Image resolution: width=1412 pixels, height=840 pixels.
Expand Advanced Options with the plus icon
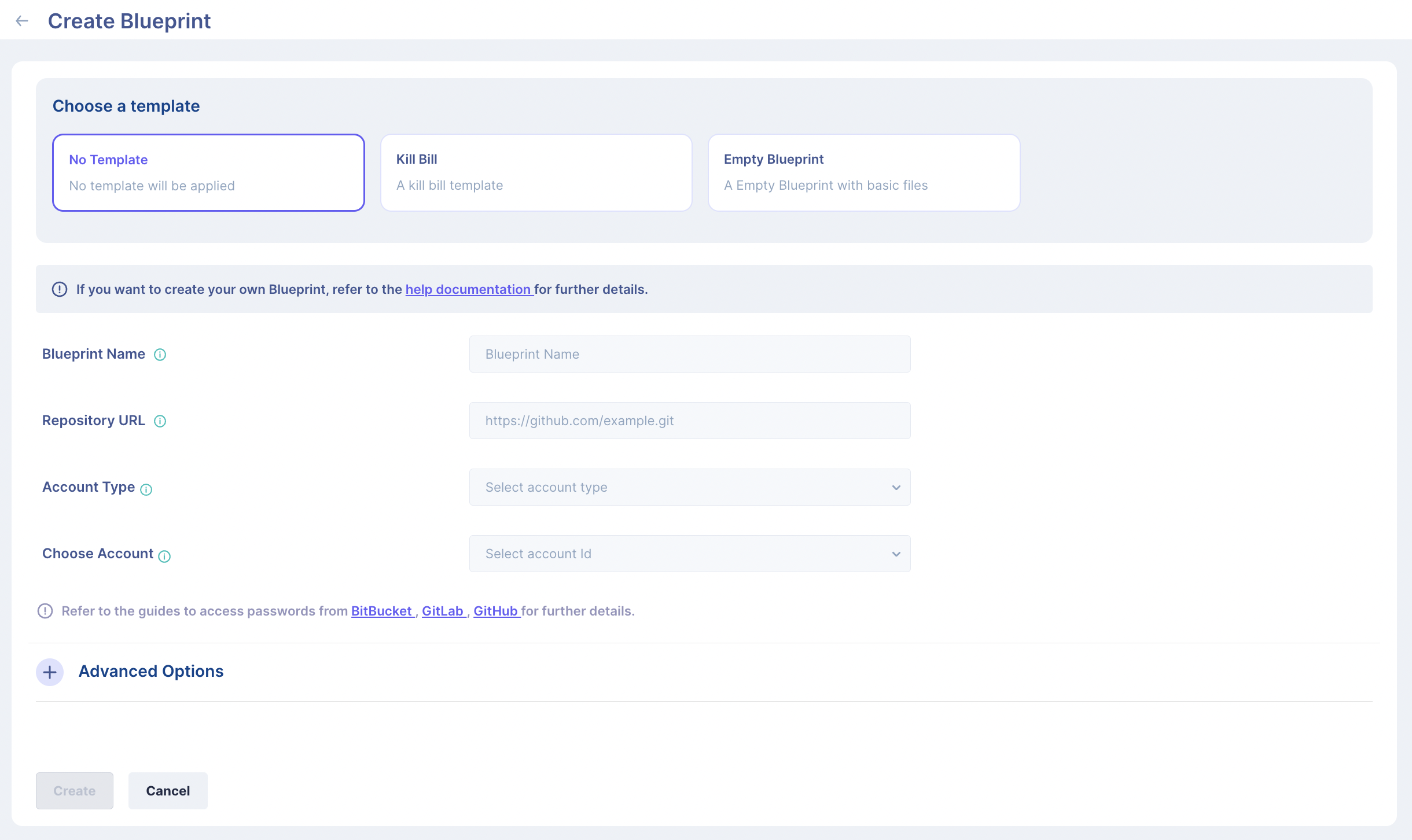(50, 672)
